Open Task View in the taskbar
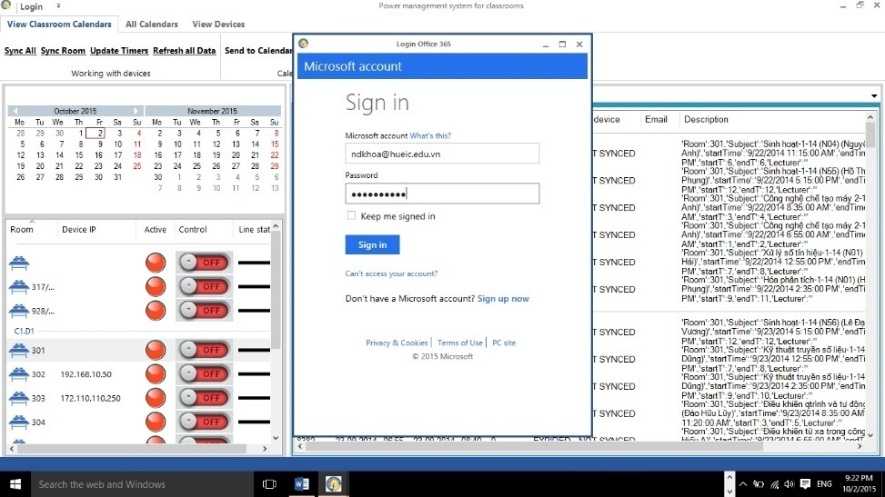The image size is (885, 497). tap(270, 484)
